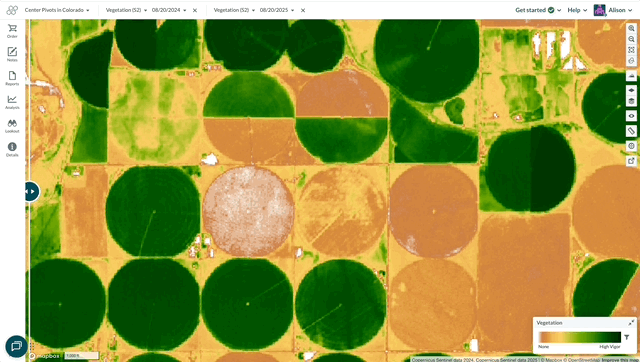
Task: Click the None legend label
Action: coord(543,346)
